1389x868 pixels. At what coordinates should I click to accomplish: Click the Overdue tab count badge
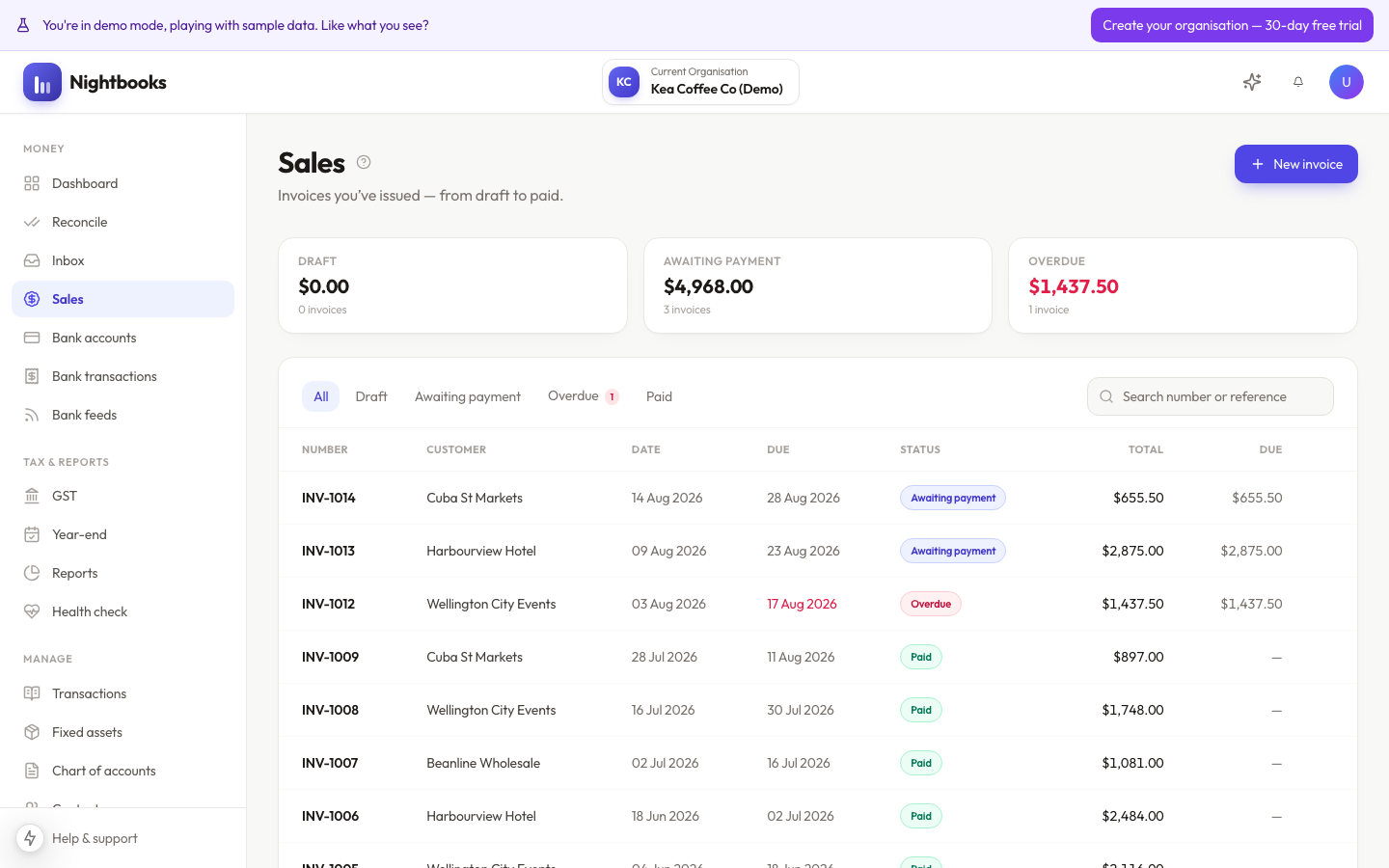pyautogui.click(x=612, y=396)
